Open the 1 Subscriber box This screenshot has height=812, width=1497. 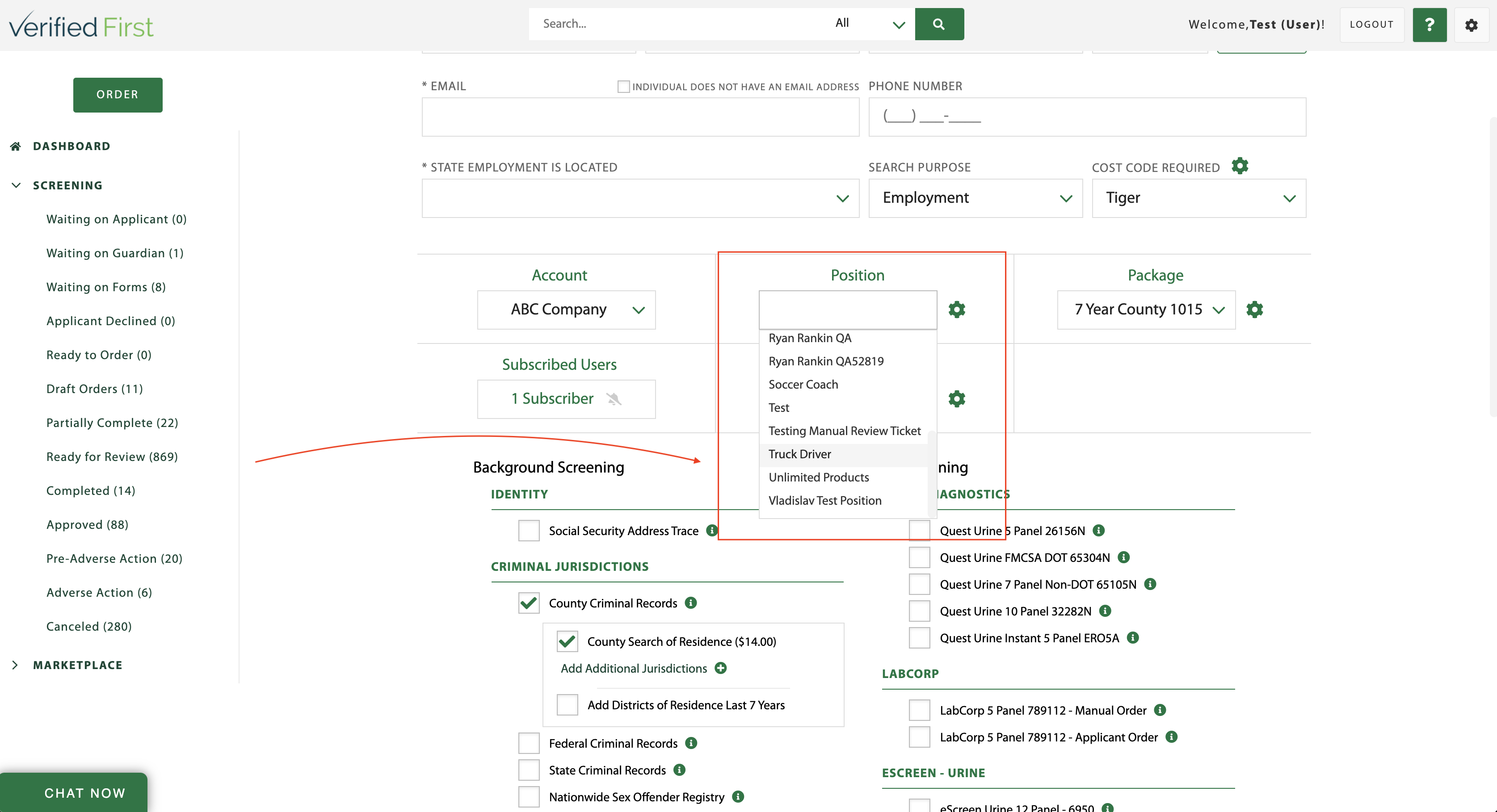(x=566, y=399)
